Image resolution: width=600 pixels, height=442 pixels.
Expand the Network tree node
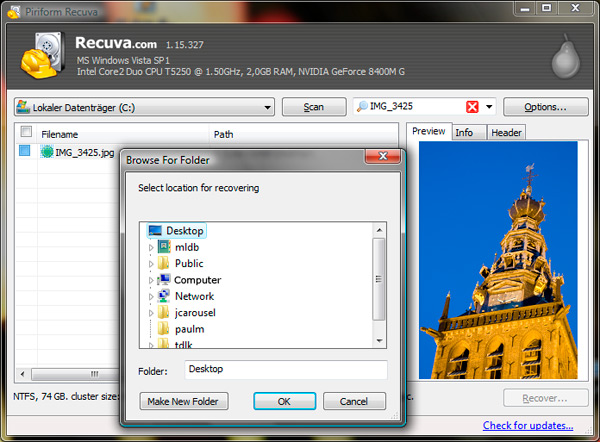(151, 297)
